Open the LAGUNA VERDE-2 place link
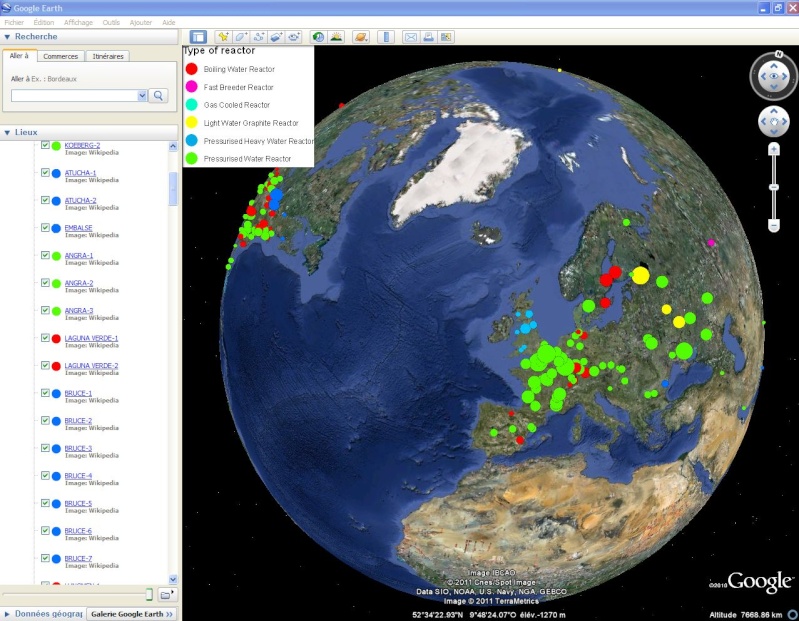Screen dimensions: 799x621 click(x=91, y=365)
